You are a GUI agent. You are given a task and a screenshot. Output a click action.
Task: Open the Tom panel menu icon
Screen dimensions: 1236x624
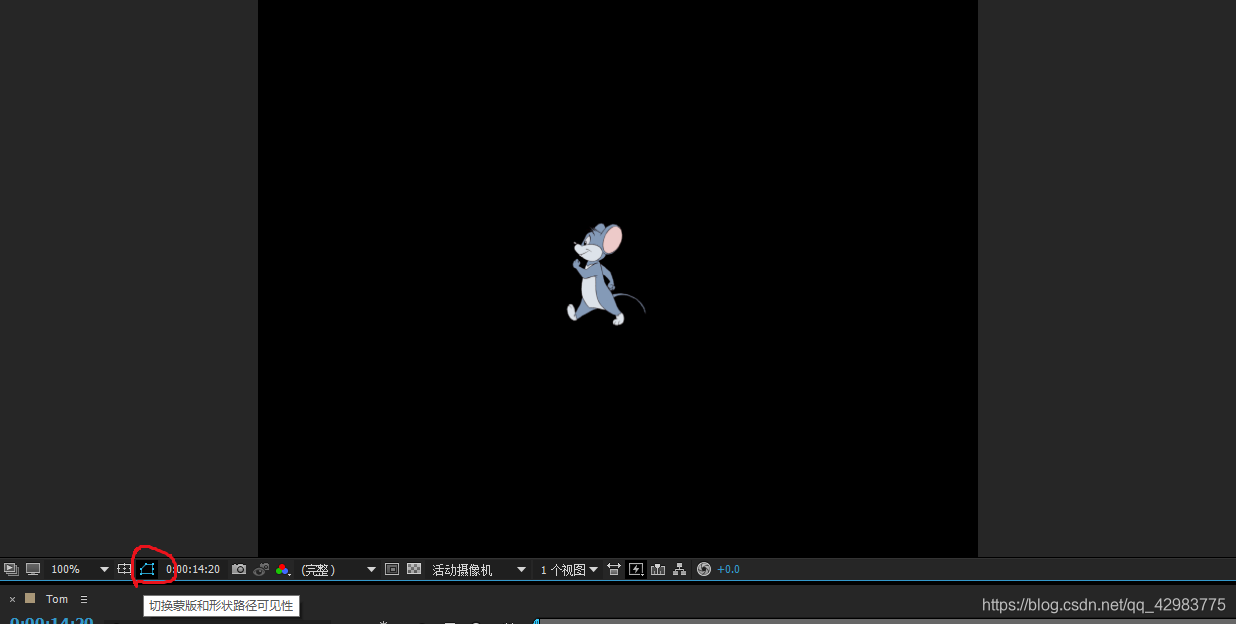(84, 599)
